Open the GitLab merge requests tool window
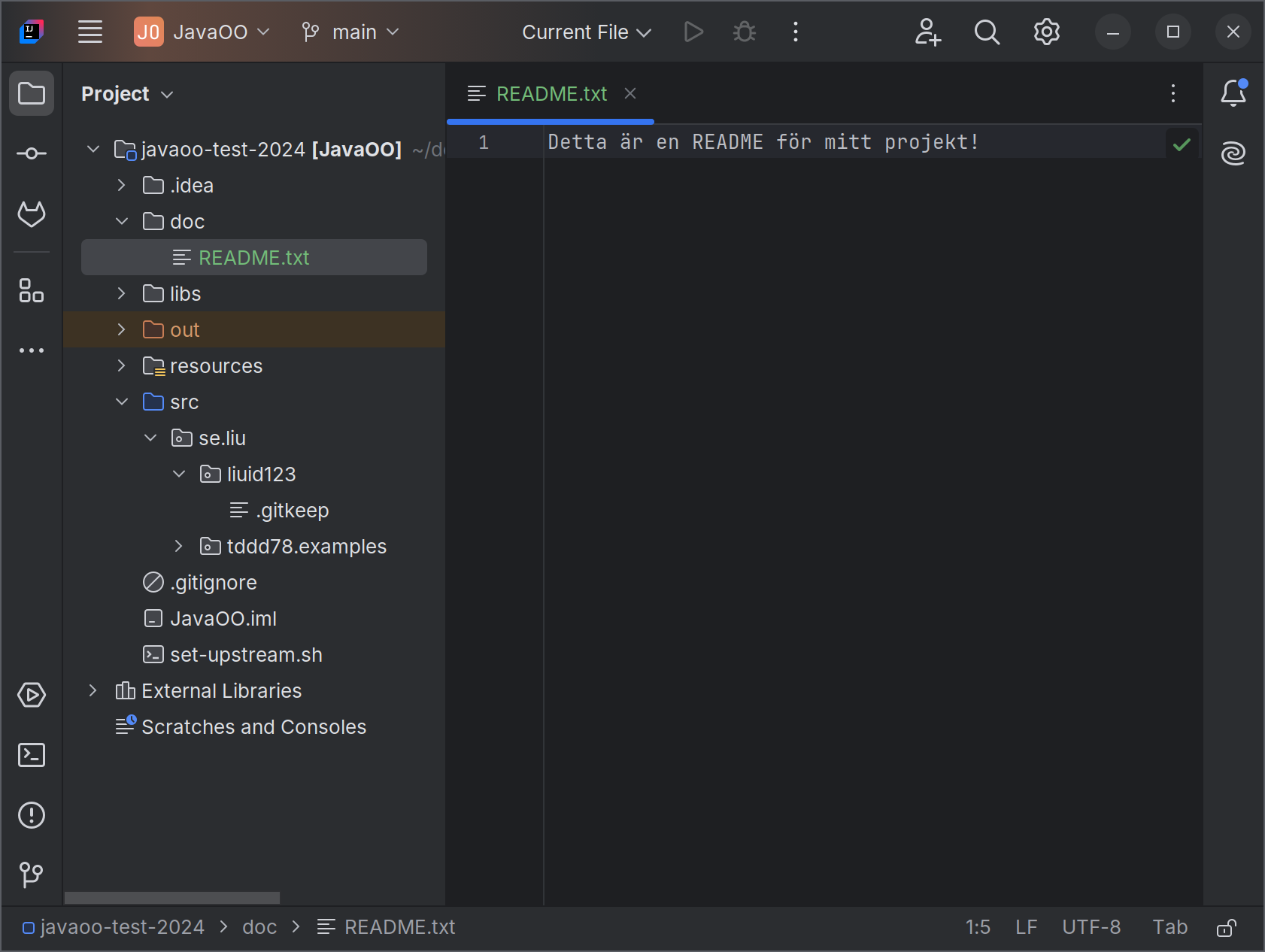Screen dimensions: 1265x952 (x=32, y=214)
